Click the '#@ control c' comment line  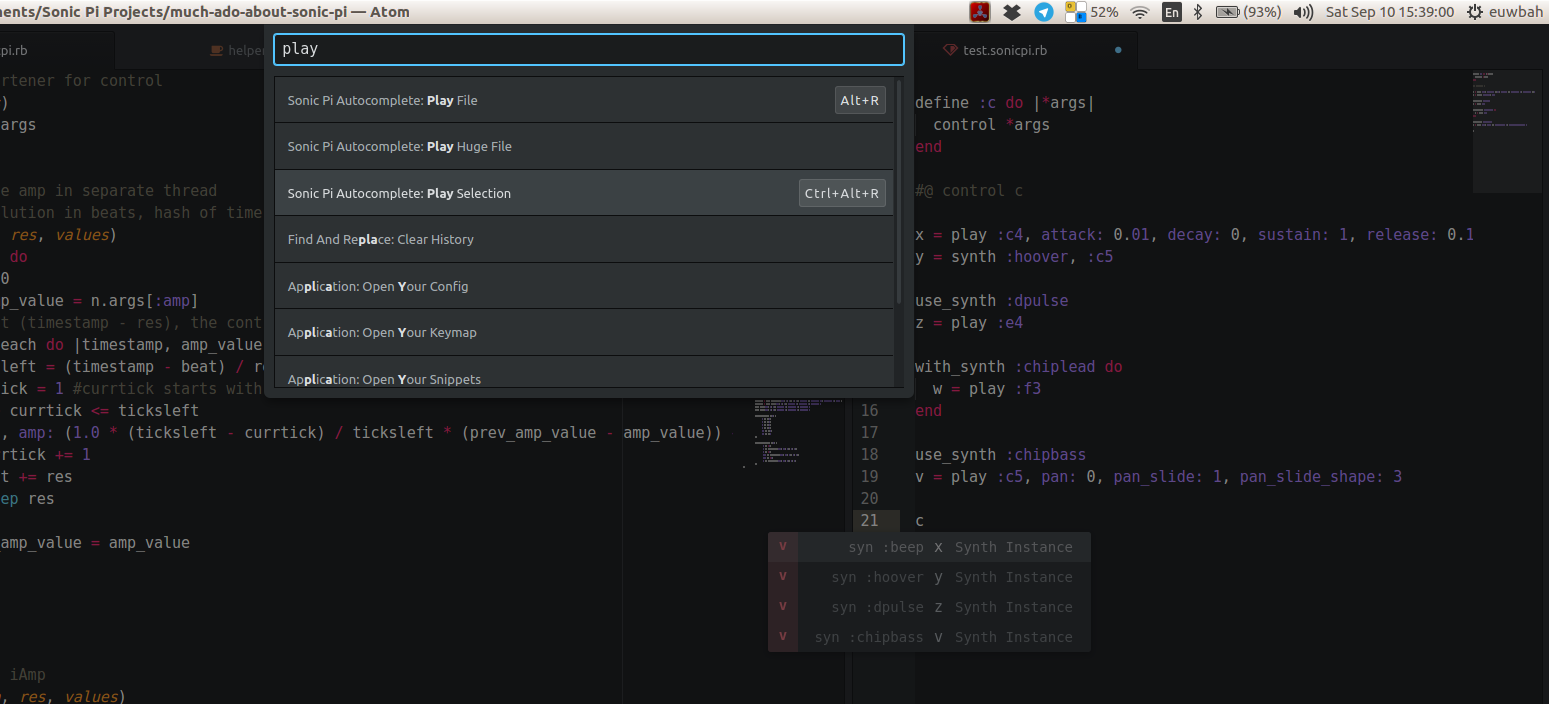pyautogui.click(x=969, y=190)
